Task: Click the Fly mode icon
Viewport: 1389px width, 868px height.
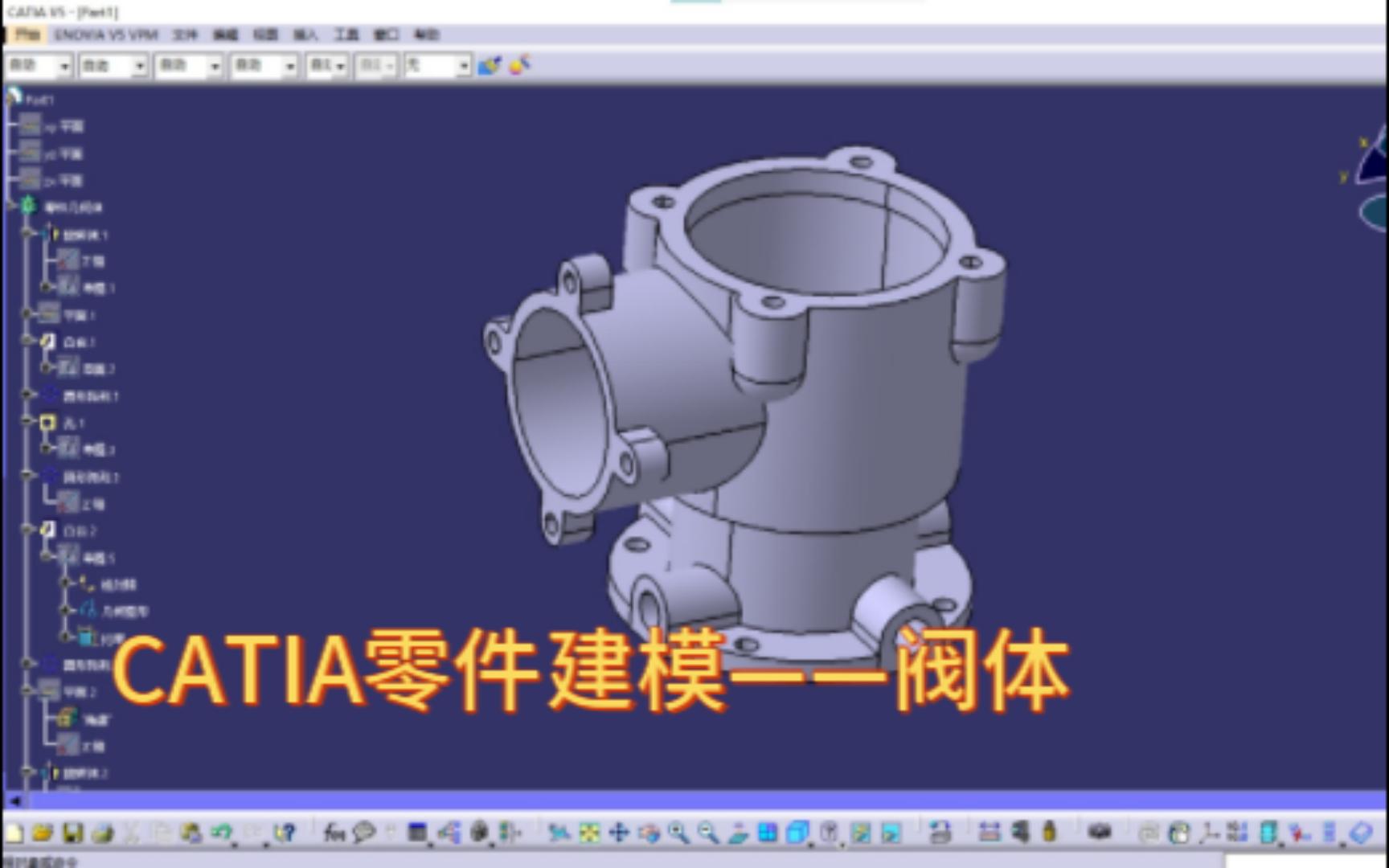Action: tap(558, 833)
